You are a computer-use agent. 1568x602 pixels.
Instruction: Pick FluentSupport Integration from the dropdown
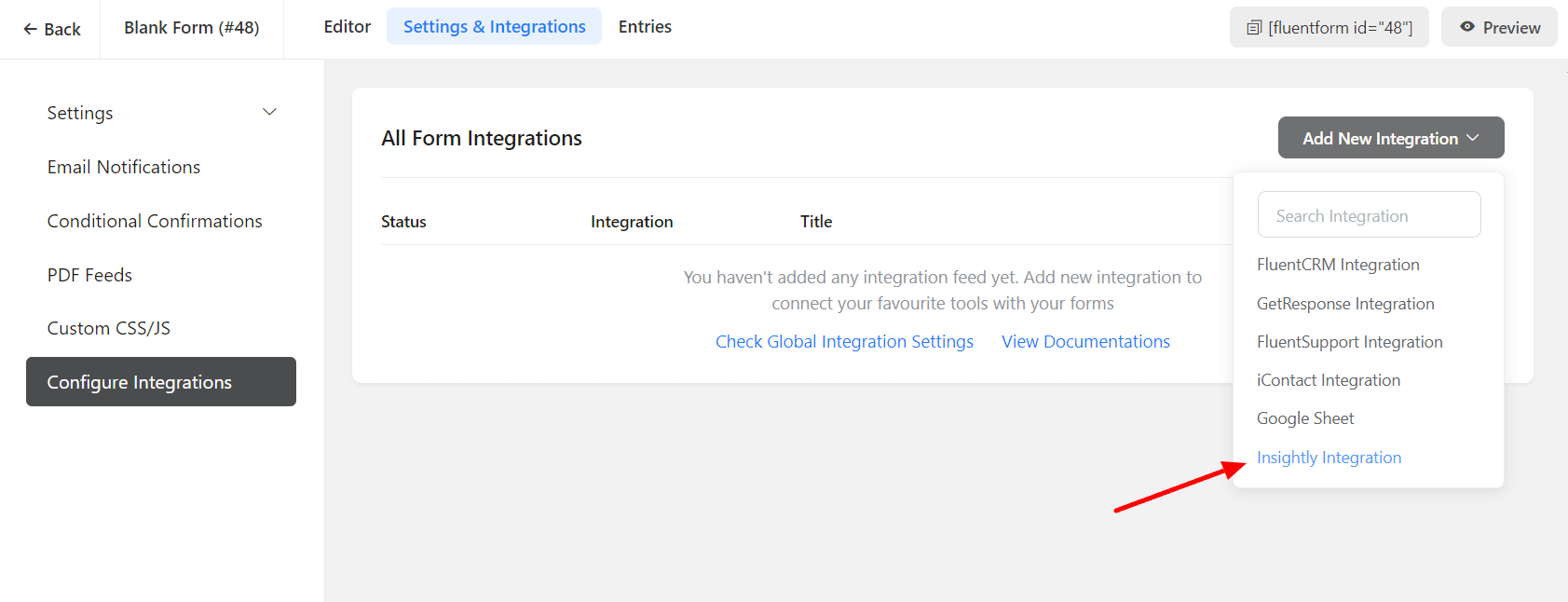coord(1349,342)
